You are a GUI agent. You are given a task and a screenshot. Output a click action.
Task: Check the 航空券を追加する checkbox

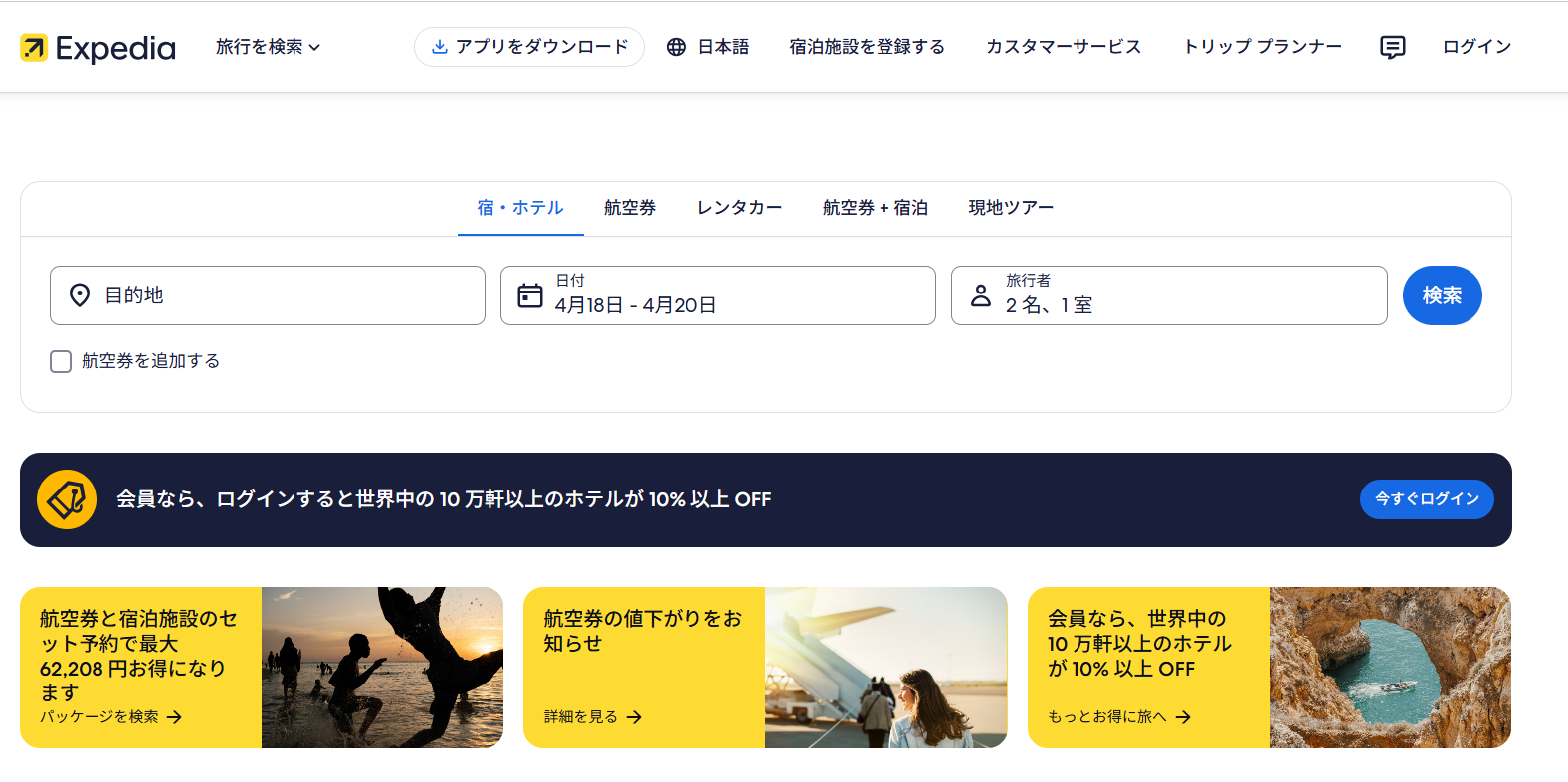point(61,361)
